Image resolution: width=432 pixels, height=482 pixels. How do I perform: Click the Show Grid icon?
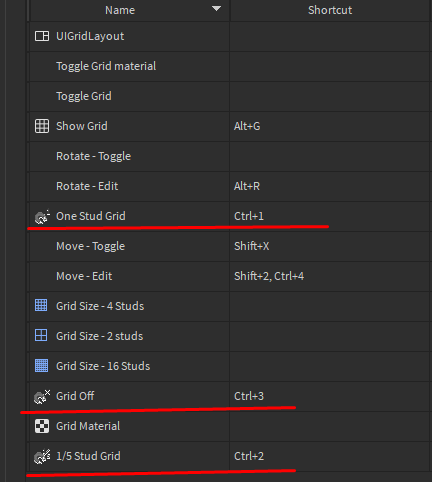(42, 126)
